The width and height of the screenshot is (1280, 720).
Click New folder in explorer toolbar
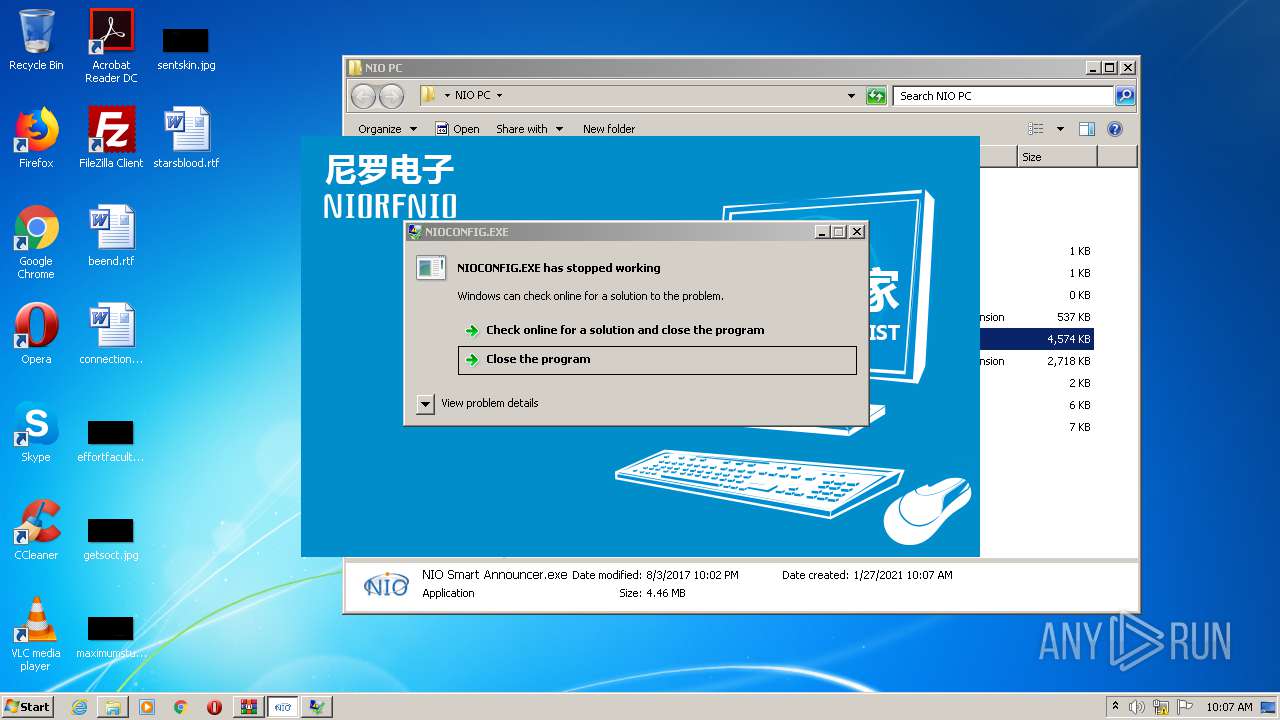[609, 129]
